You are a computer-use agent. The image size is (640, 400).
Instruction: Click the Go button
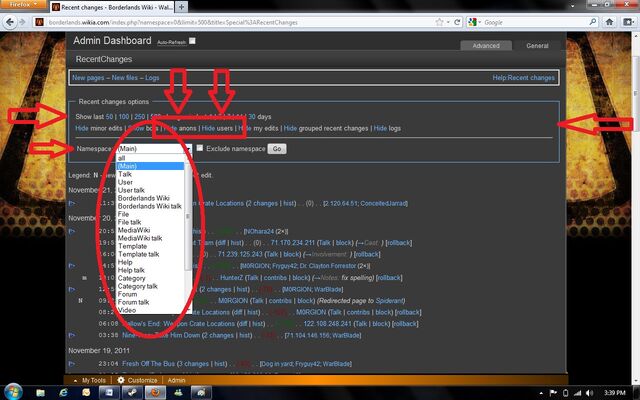(x=277, y=149)
